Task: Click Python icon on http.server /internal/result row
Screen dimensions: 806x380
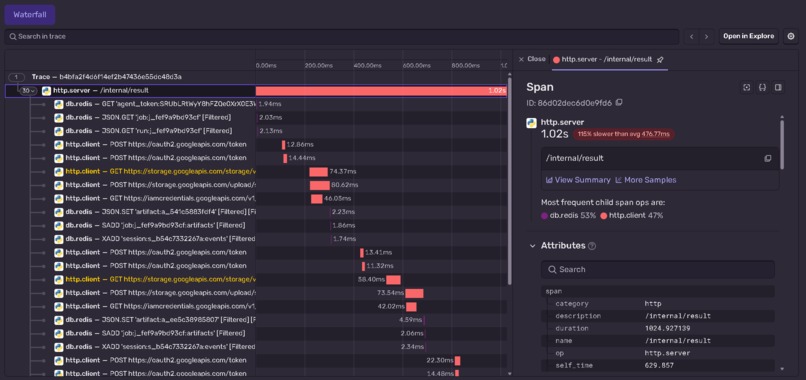Action: [x=46, y=91]
